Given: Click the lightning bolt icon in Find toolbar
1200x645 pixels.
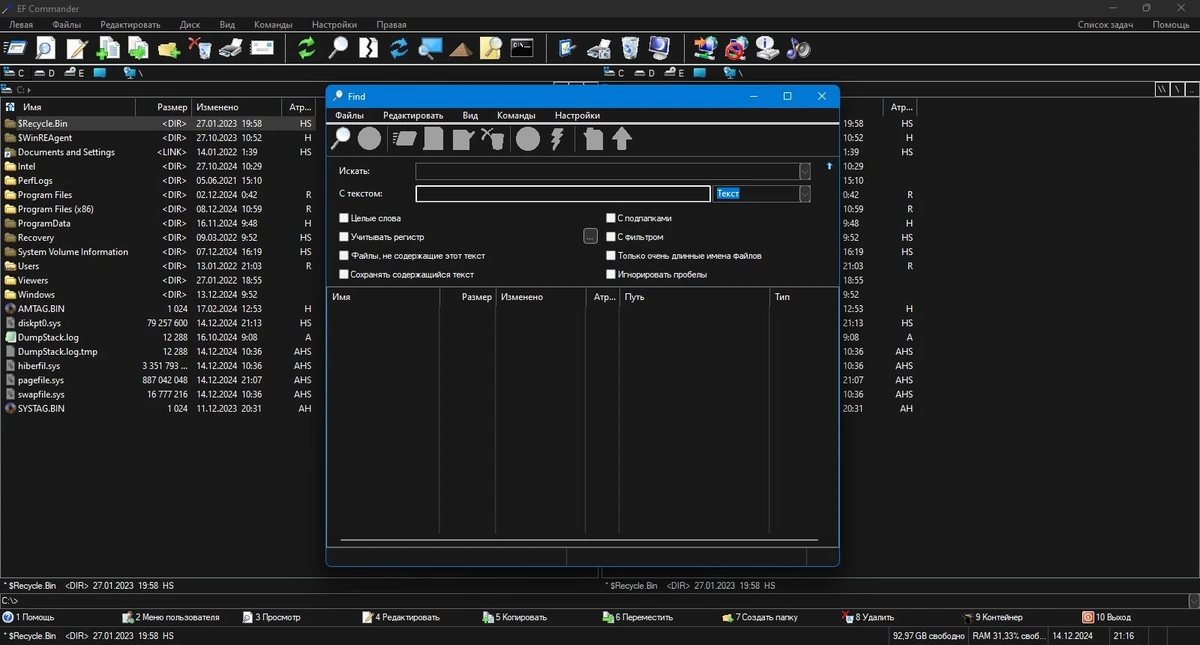Looking at the screenshot, I should click(558, 139).
